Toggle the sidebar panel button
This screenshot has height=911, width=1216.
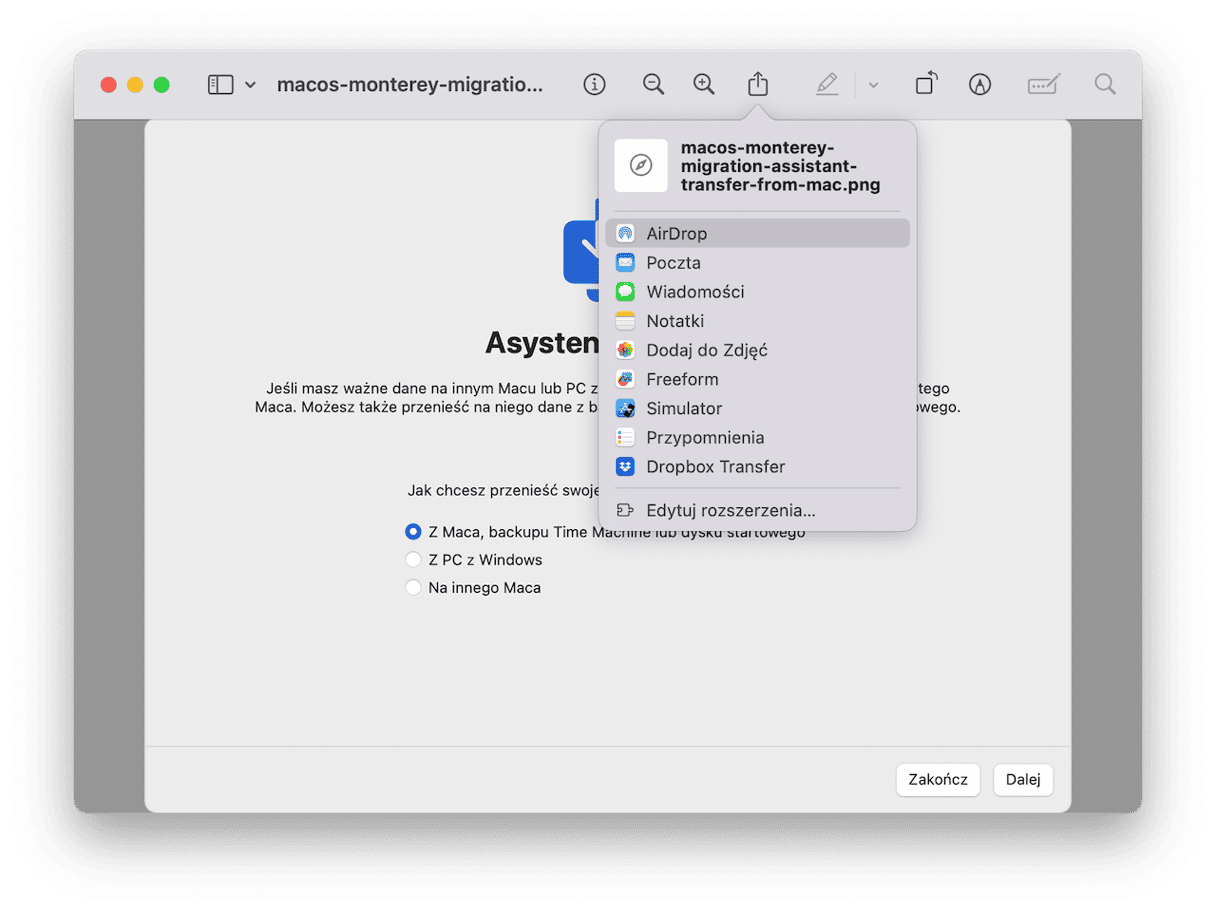pyautogui.click(x=220, y=85)
